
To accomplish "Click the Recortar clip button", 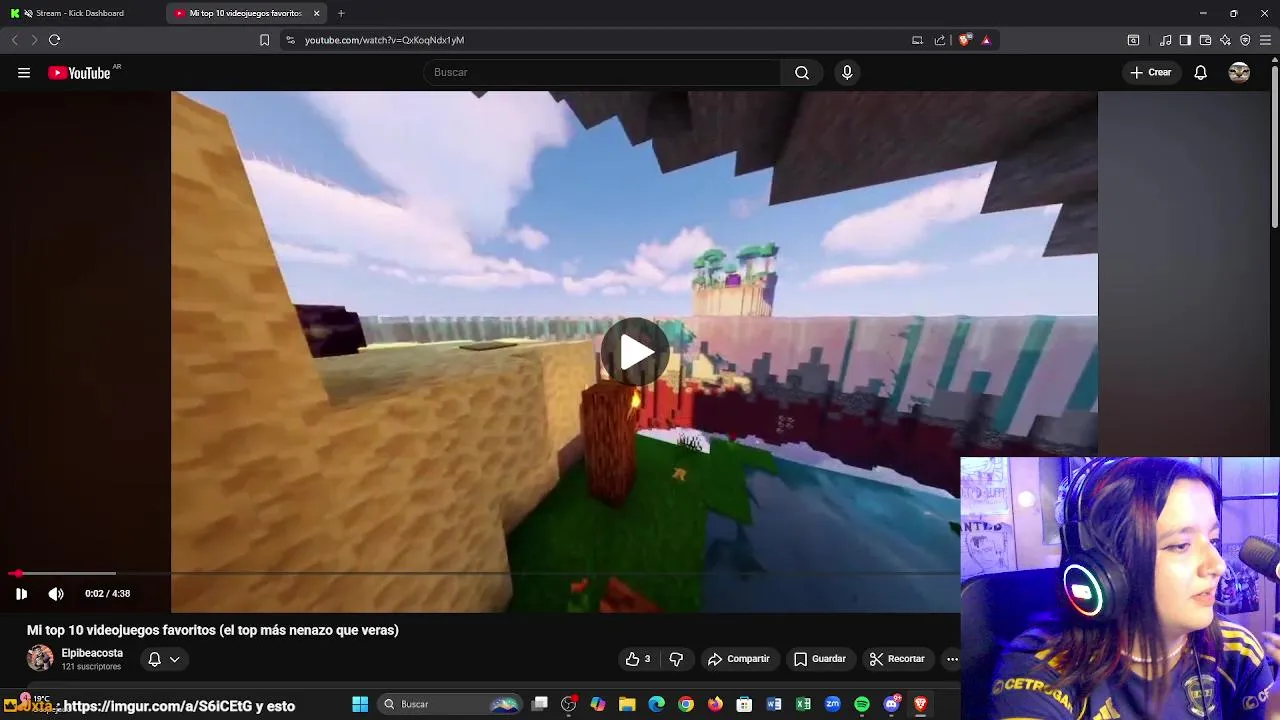I will 897,659.
